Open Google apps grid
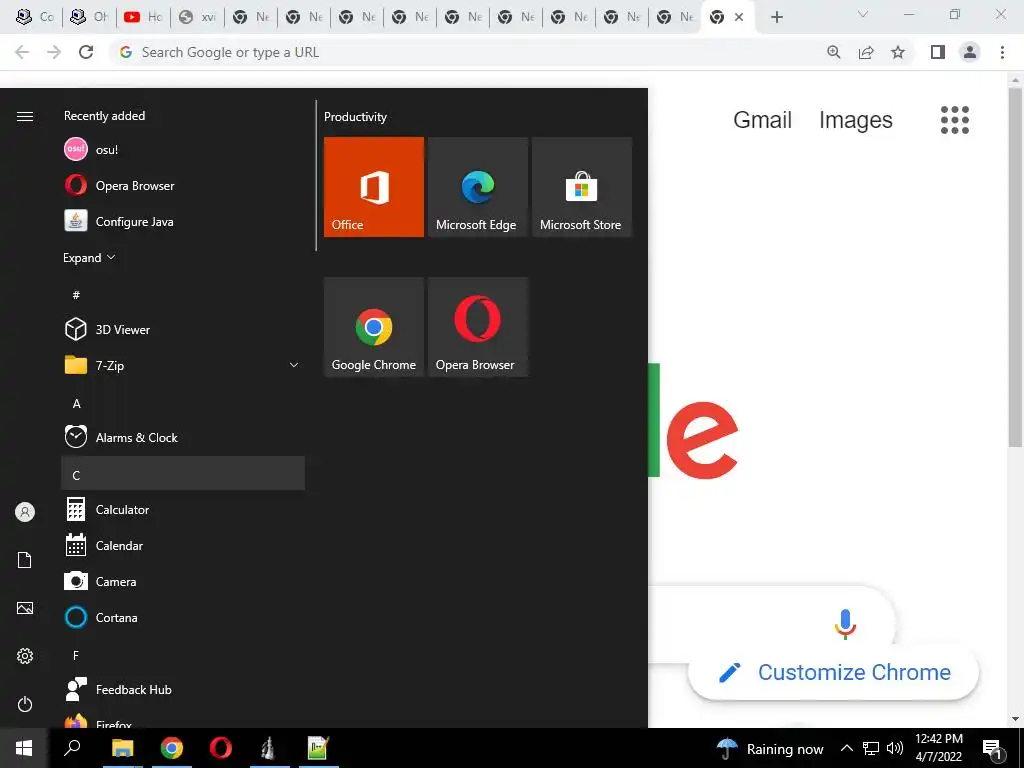Viewport: 1024px width, 768px height. (955, 120)
